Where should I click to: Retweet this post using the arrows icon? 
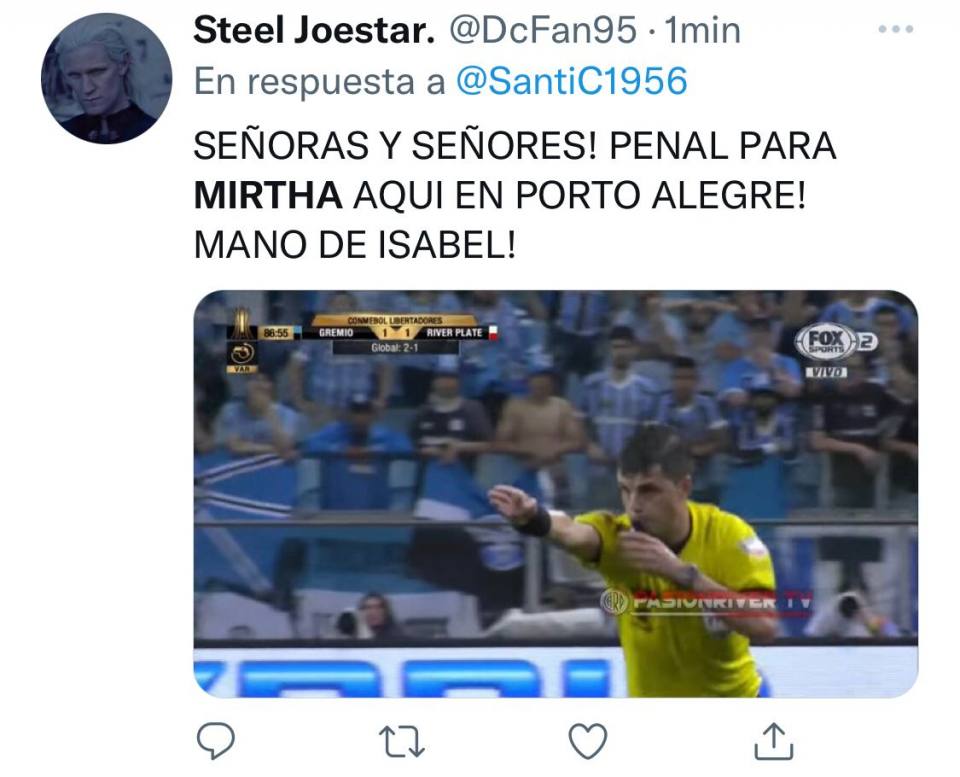point(402,741)
